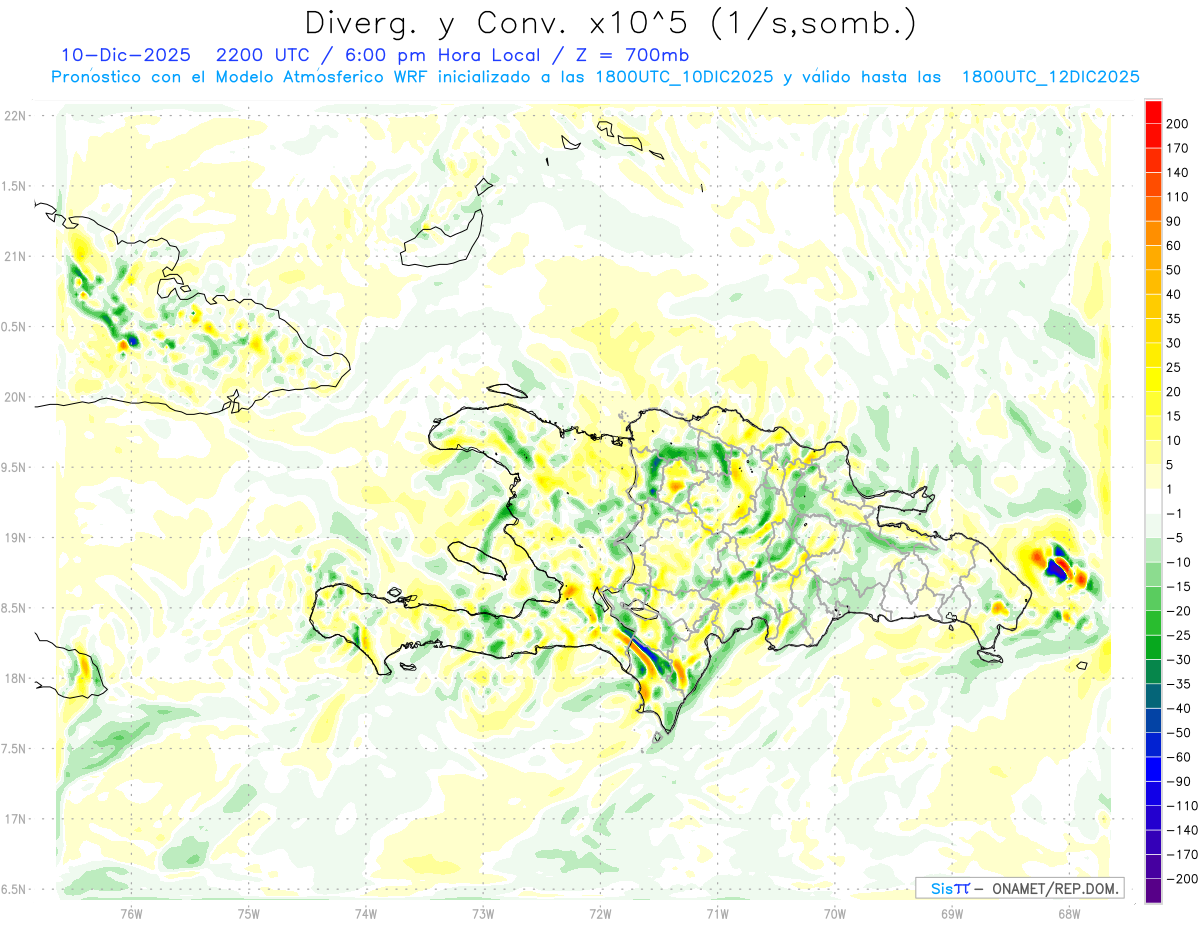The image size is (1200, 927).
Task: Click the blue color bar segment between -60 and -90
Action: coord(1153,769)
